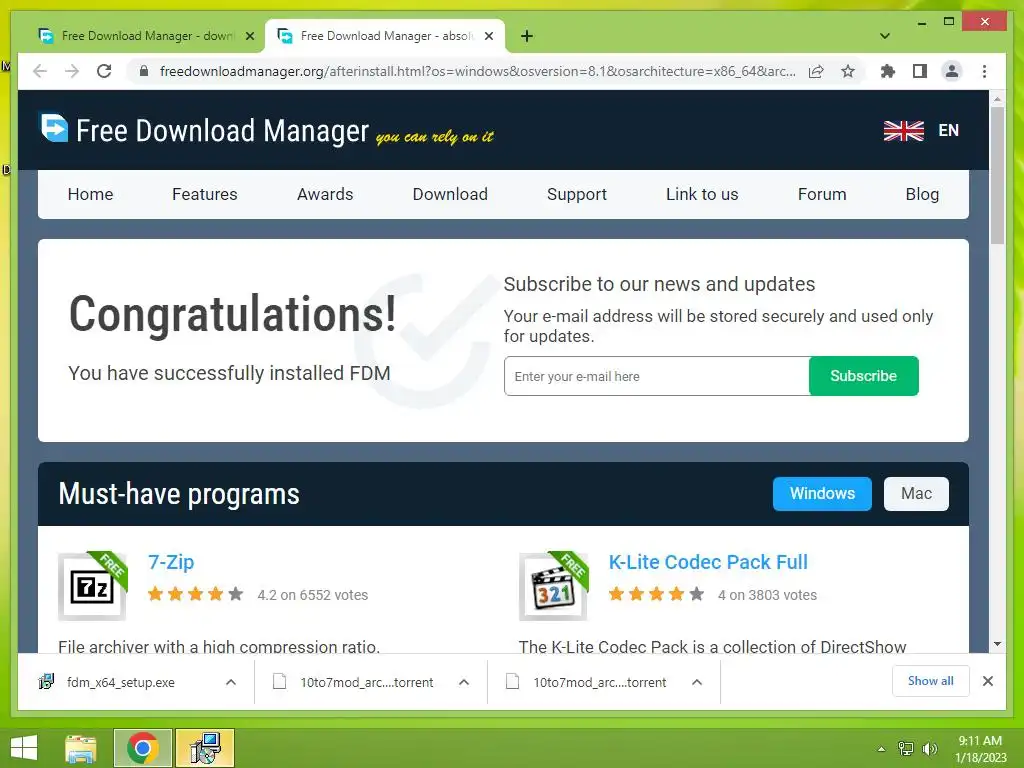Viewport: 1024px width, 768px height.
Task: Click the page vertical scrollbar thumb
Action: point(997,175)
